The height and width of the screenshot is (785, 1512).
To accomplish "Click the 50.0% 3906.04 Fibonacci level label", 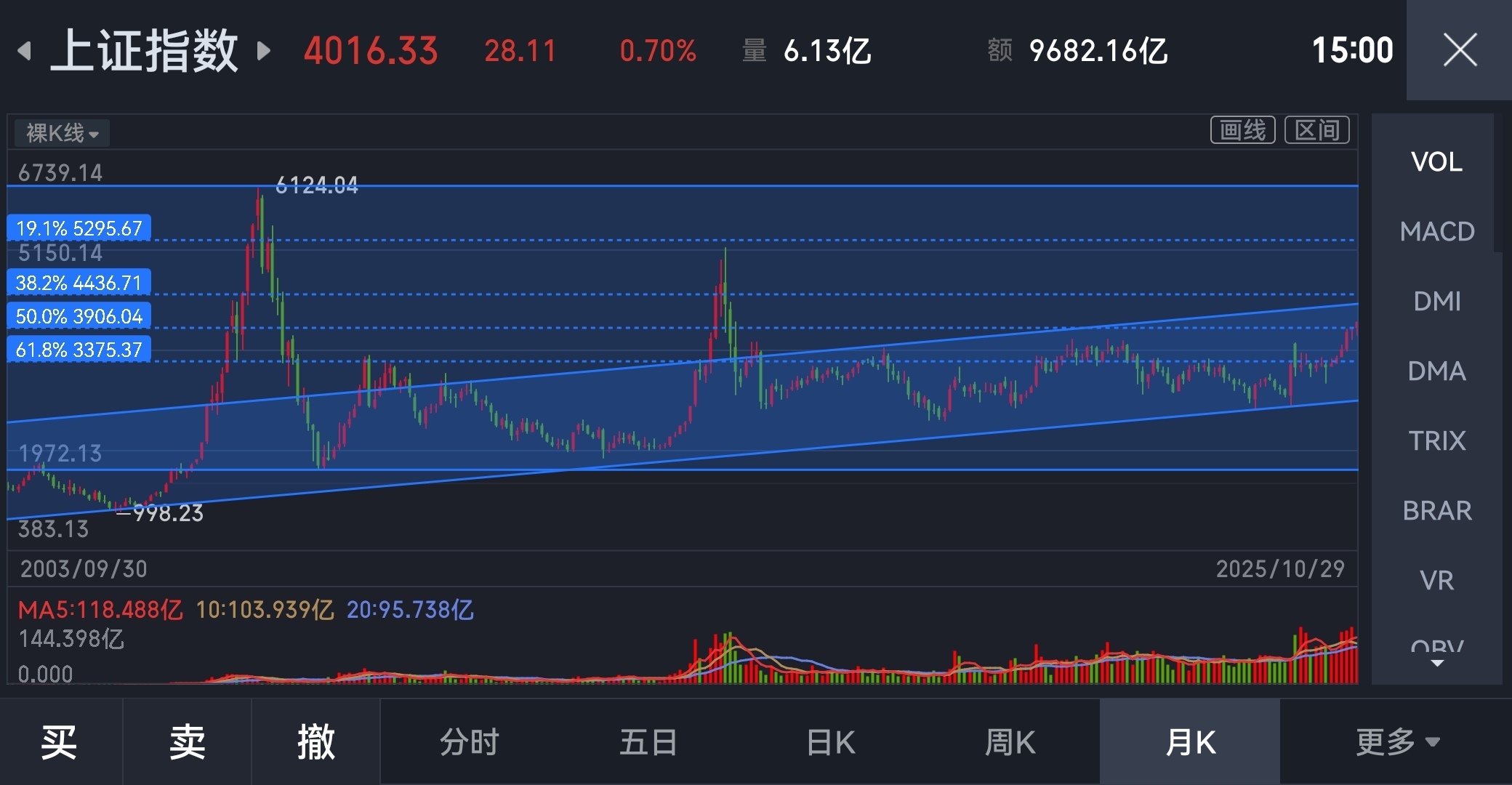I will [79, 316].
